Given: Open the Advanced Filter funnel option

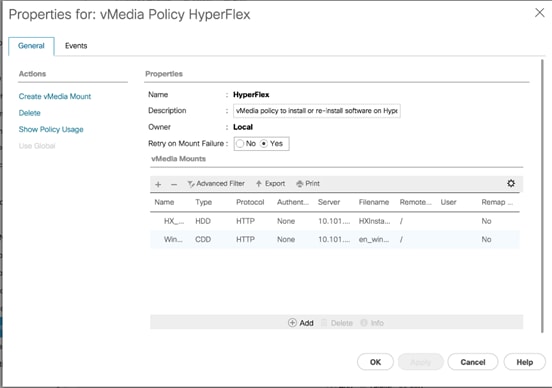Looking at the screenshot, I should point(216,183).
